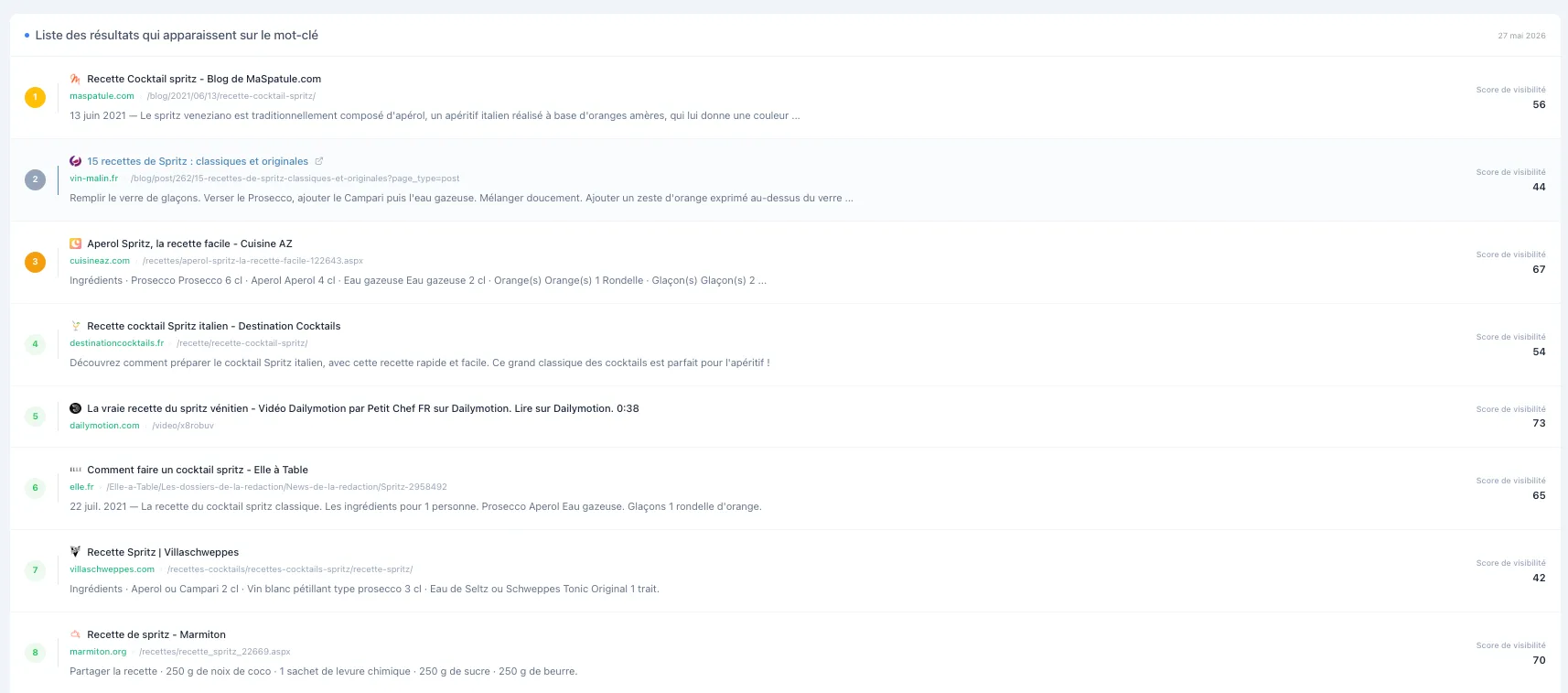The width and height of the screenshot is (1568, 693).
Task: Click snippet starting '22 juil. 2021 — La recette'
Action: [x=415, y=506]
